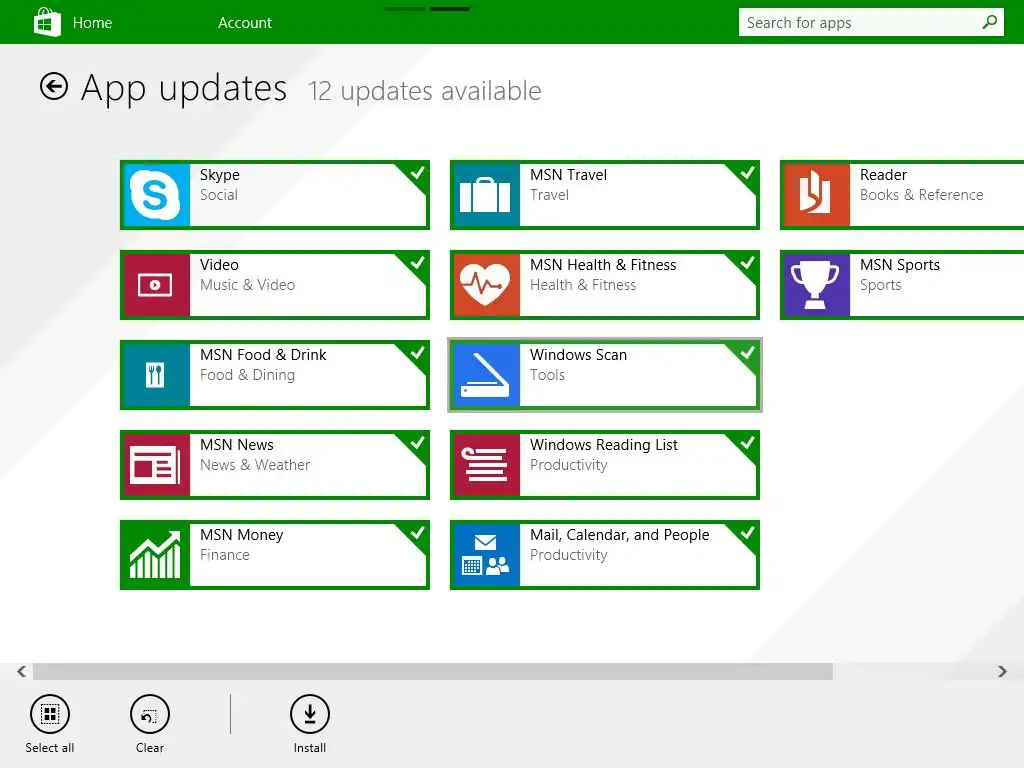Click the Video title text
Viewport: 1024px width, 768px height.
coord(219,265)
